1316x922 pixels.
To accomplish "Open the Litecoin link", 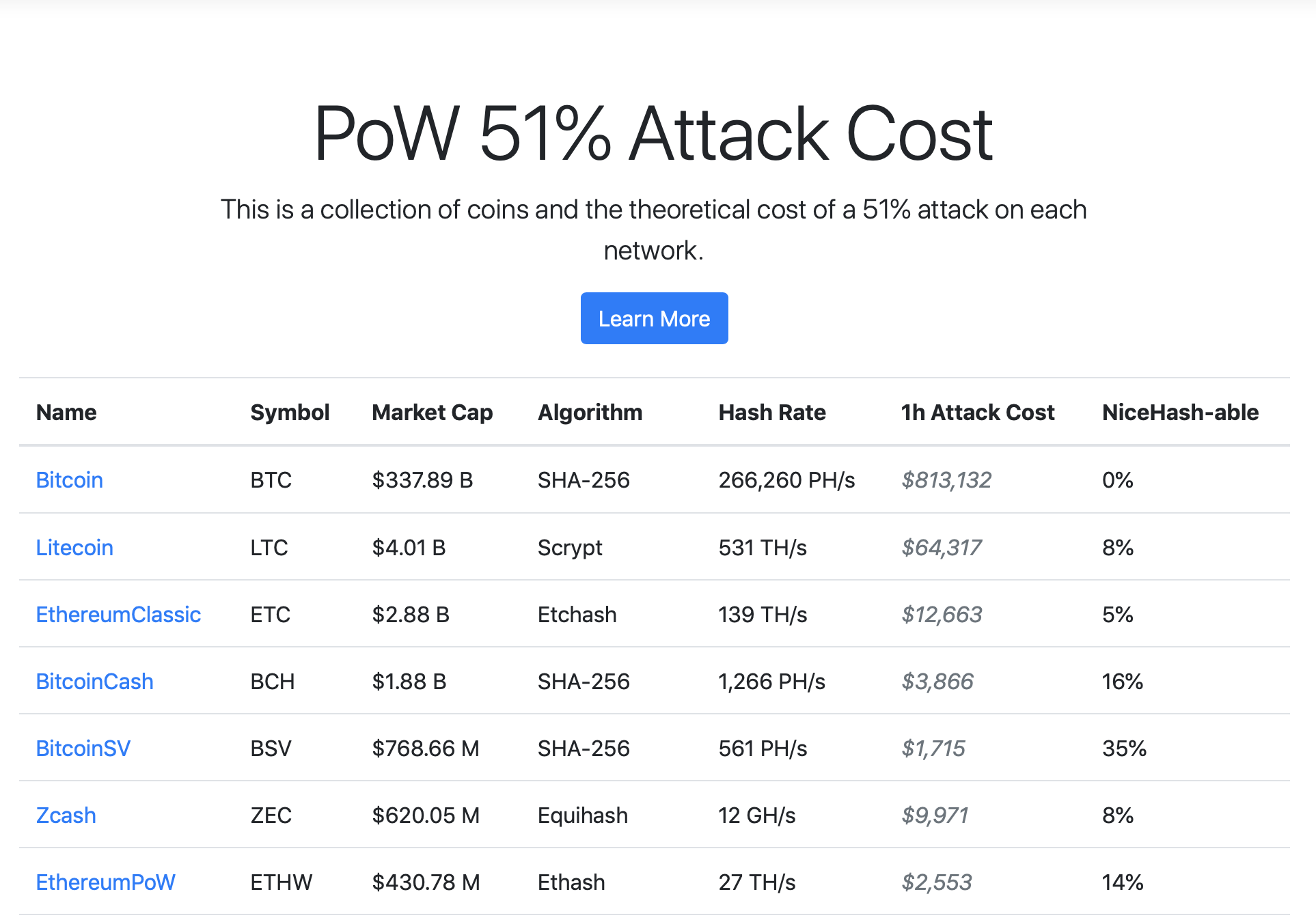I will [x=74, y=548].
